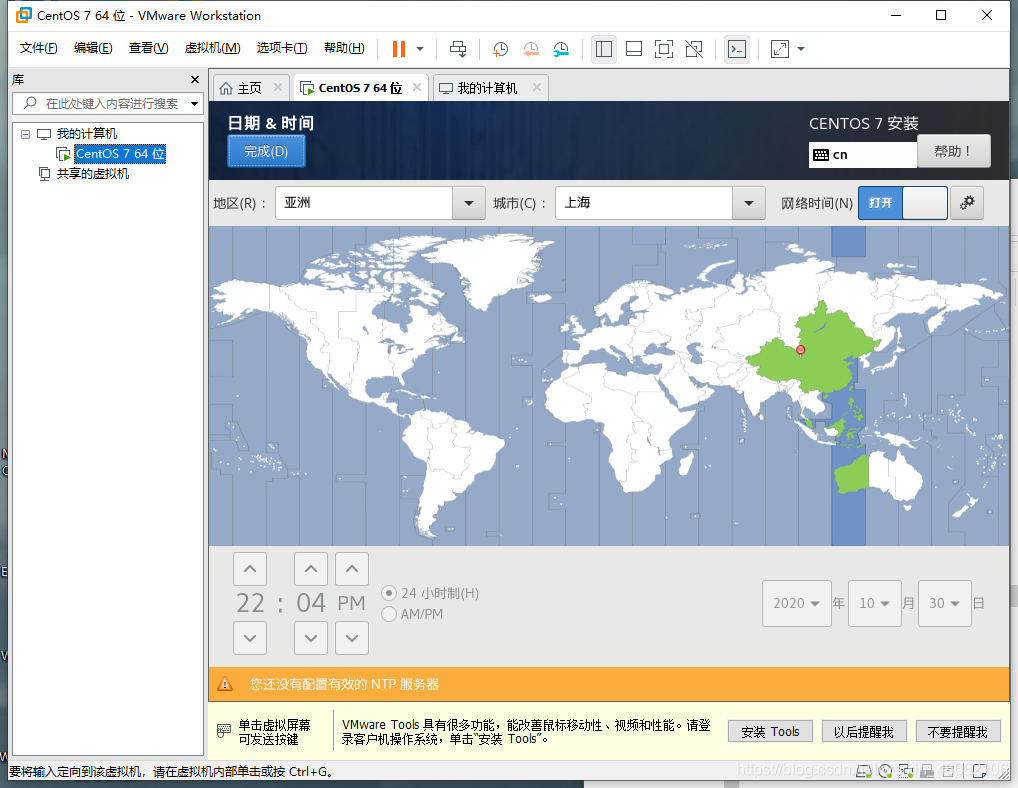The width and height of the screenshot is (1018, 788).
Task: Toggle the library sidebar view icon
Action: (x=604, y=49)
